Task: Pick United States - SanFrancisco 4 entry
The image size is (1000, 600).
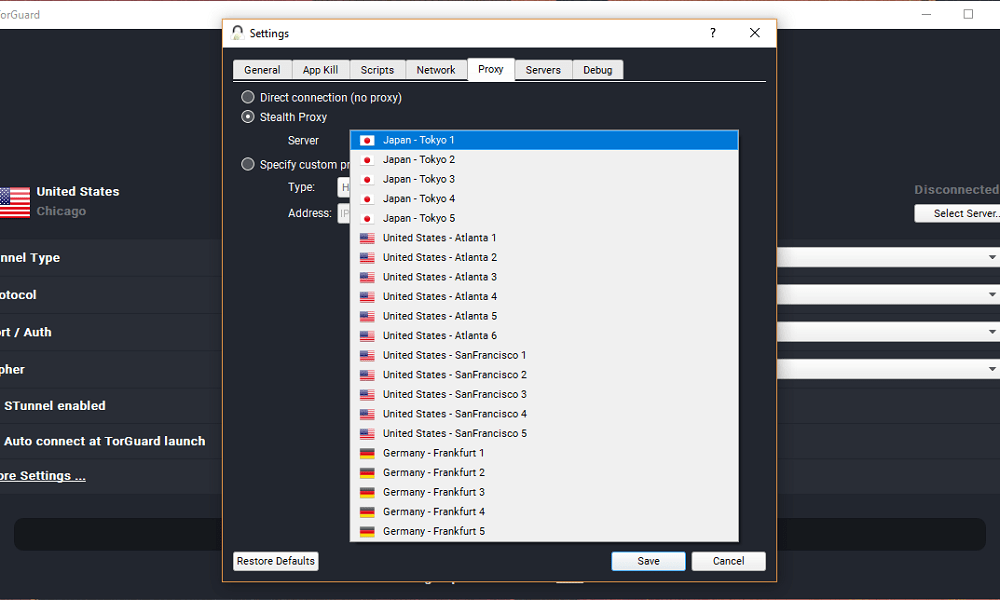Action: tap(544, 414)
